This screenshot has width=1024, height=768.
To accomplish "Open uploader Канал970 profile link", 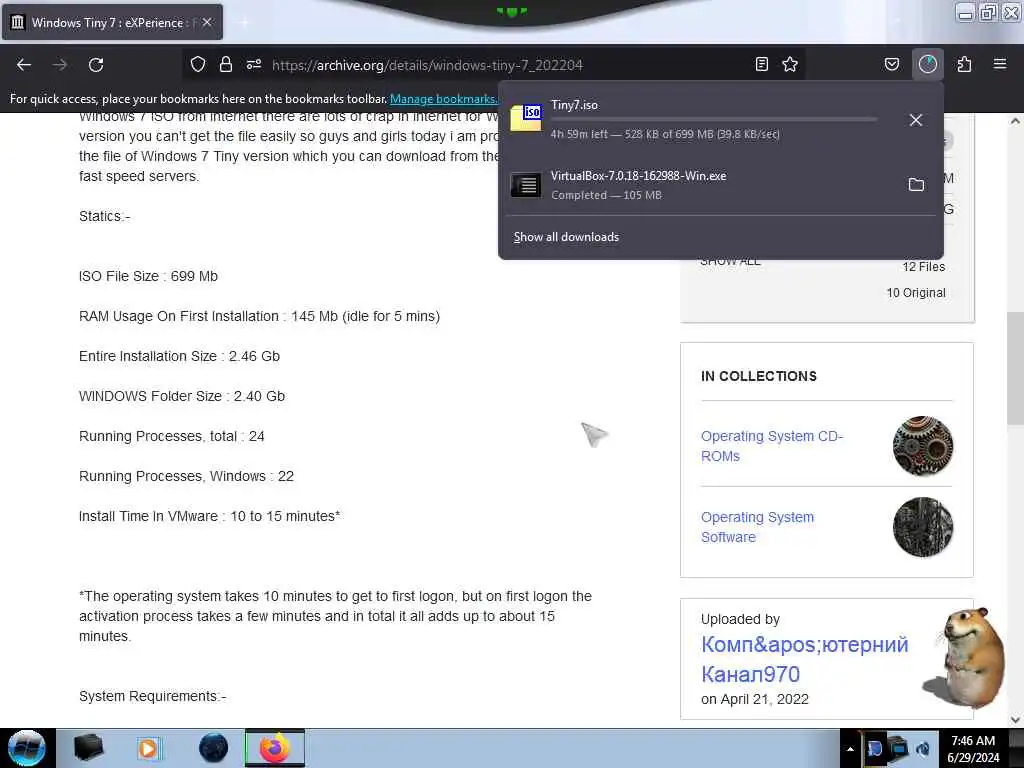I will click(805, 659).
